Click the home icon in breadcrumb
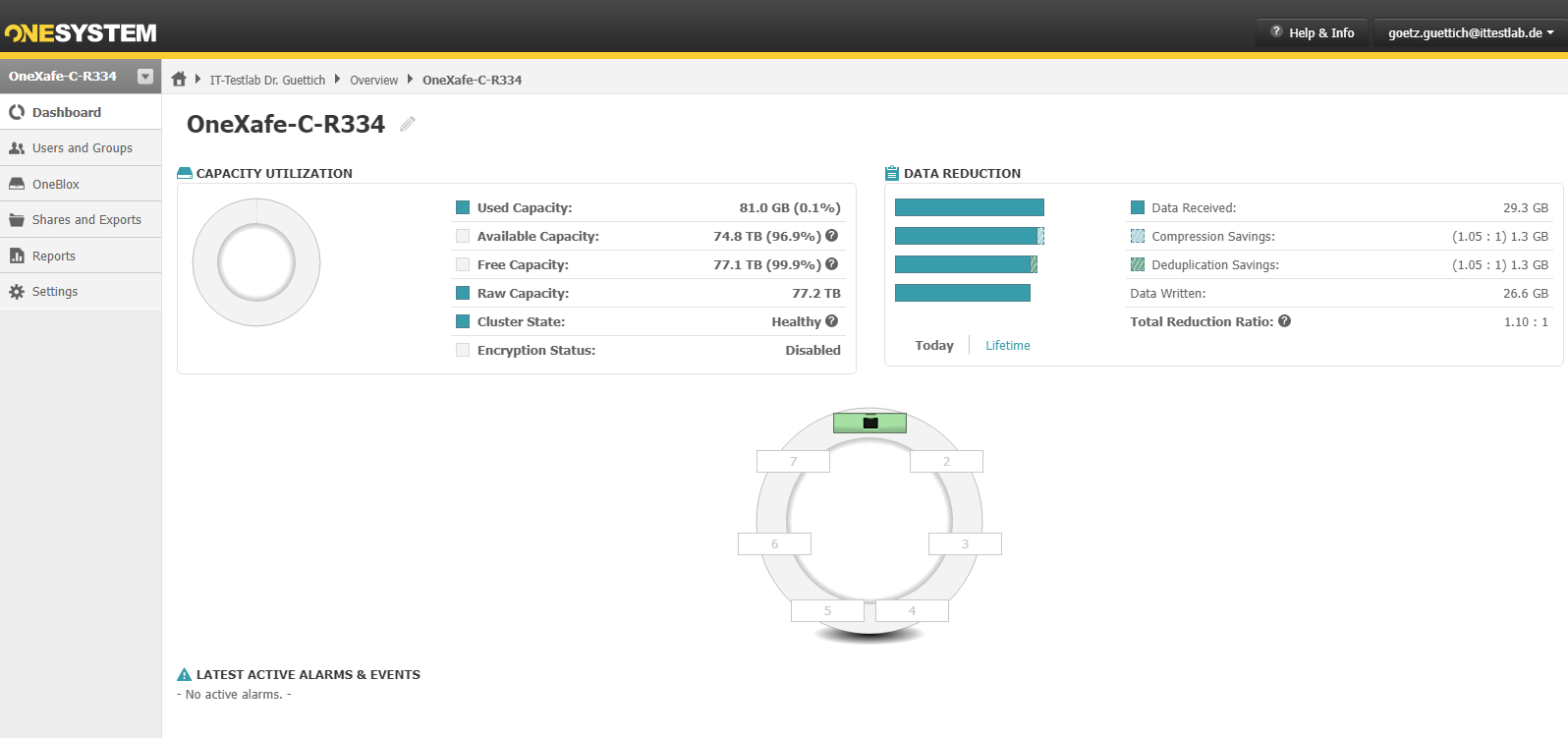1568x738 pixels. (x=179, y=80)
